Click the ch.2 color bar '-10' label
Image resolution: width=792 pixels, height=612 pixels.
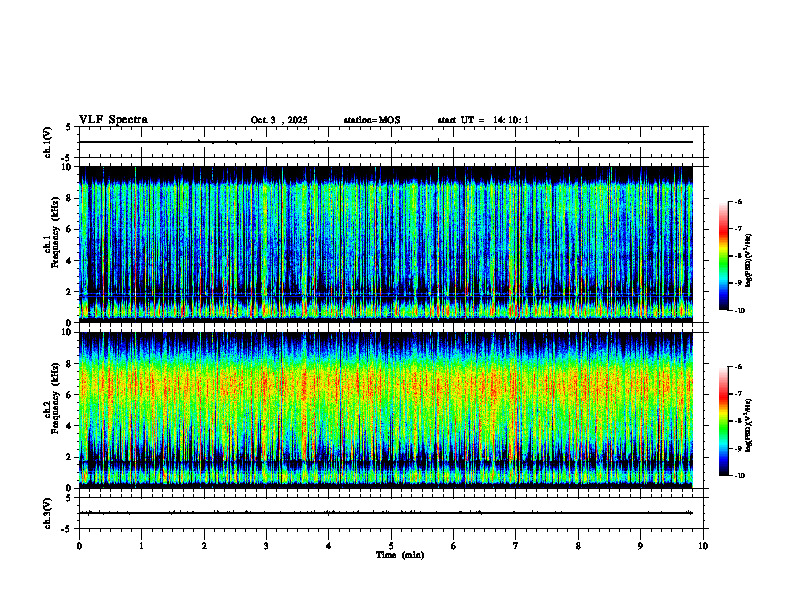[x=740, y=476]
